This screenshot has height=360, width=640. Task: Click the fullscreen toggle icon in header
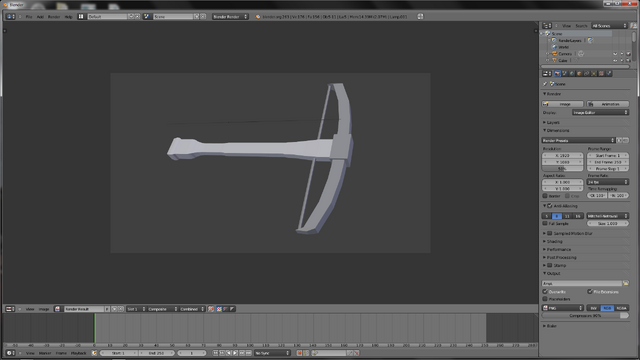tap(420, 17)
